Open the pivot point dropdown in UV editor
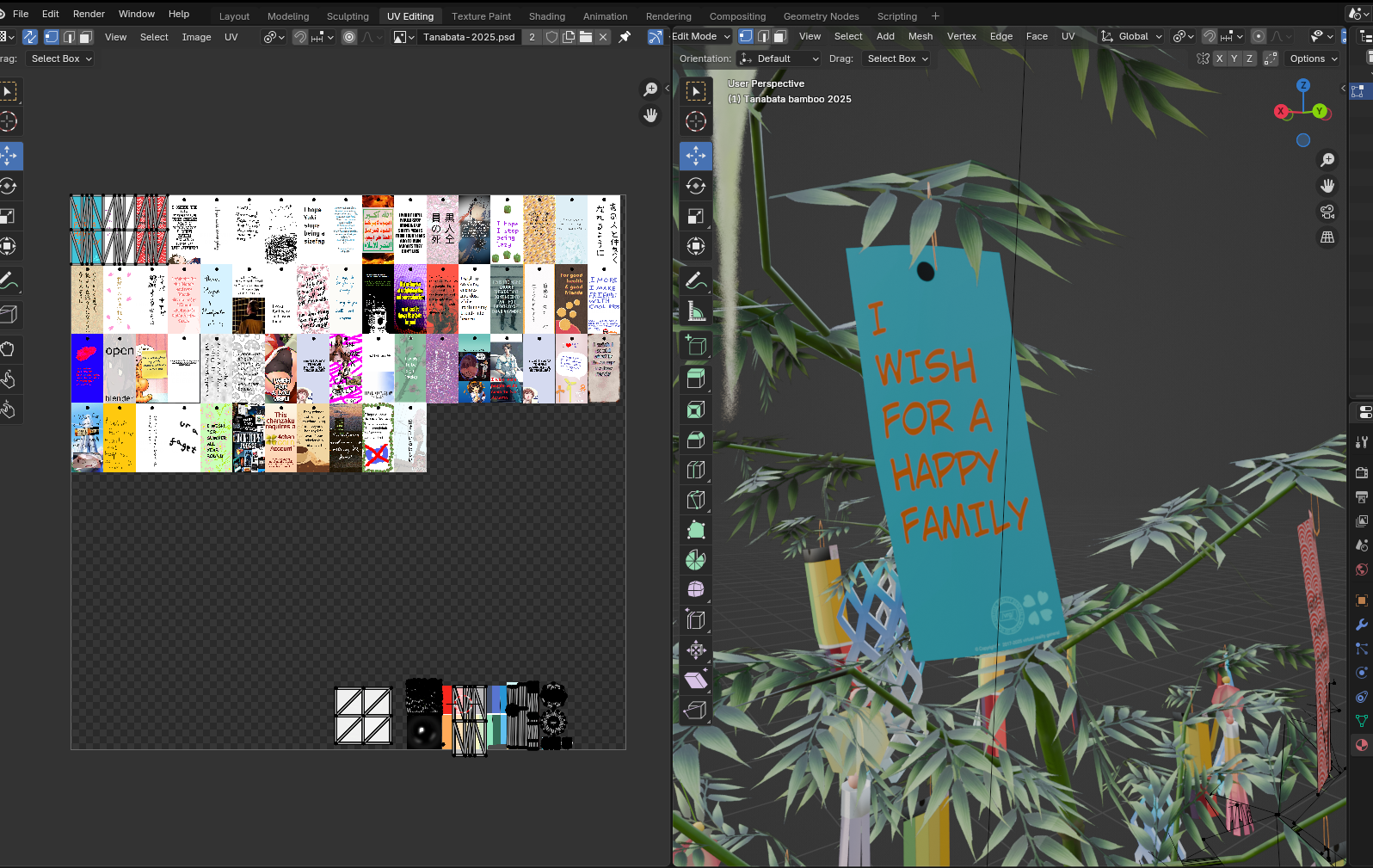1373x868 pixels. 274,37
